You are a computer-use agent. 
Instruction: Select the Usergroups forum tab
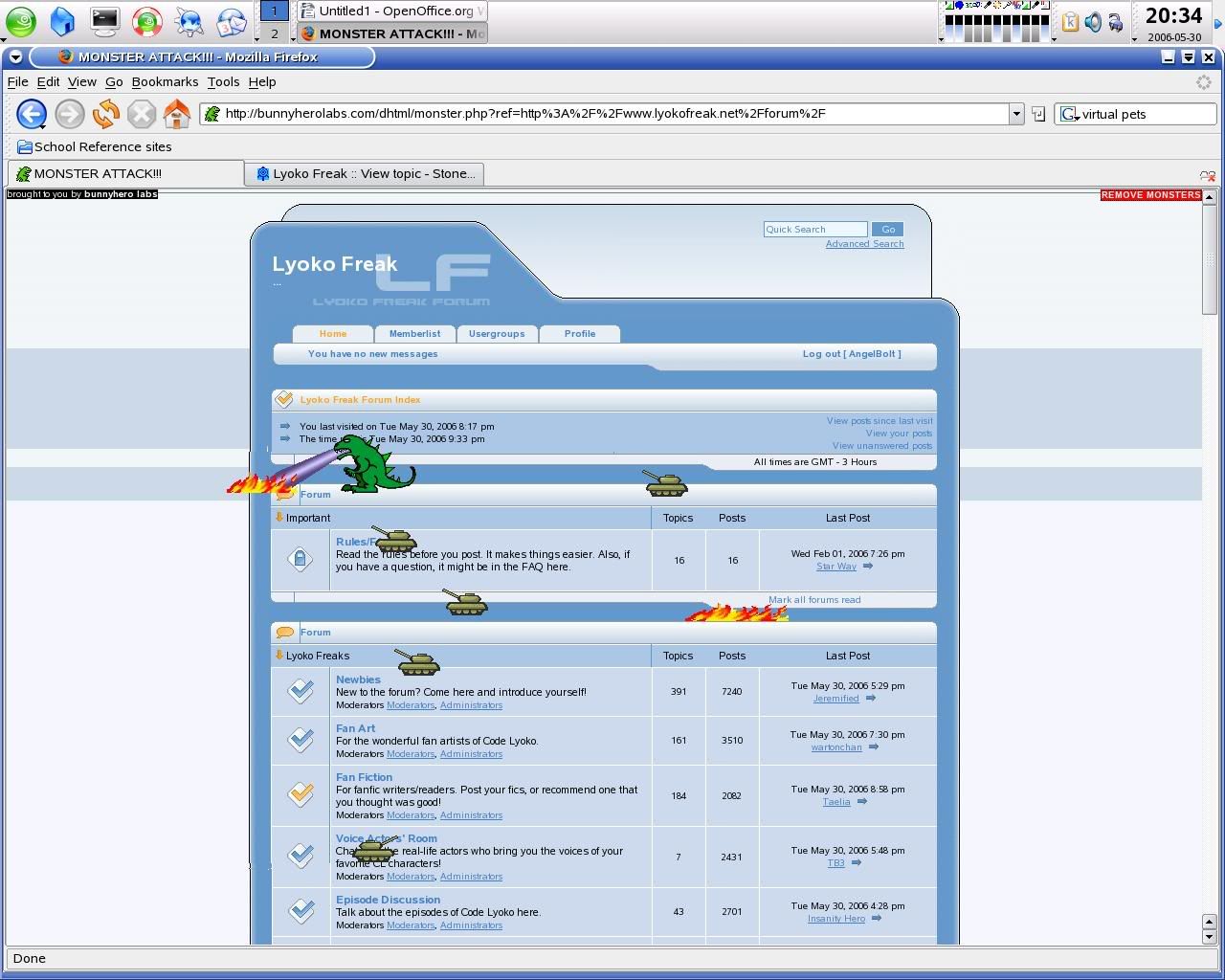pyautogui.click(x=497, y=334)
